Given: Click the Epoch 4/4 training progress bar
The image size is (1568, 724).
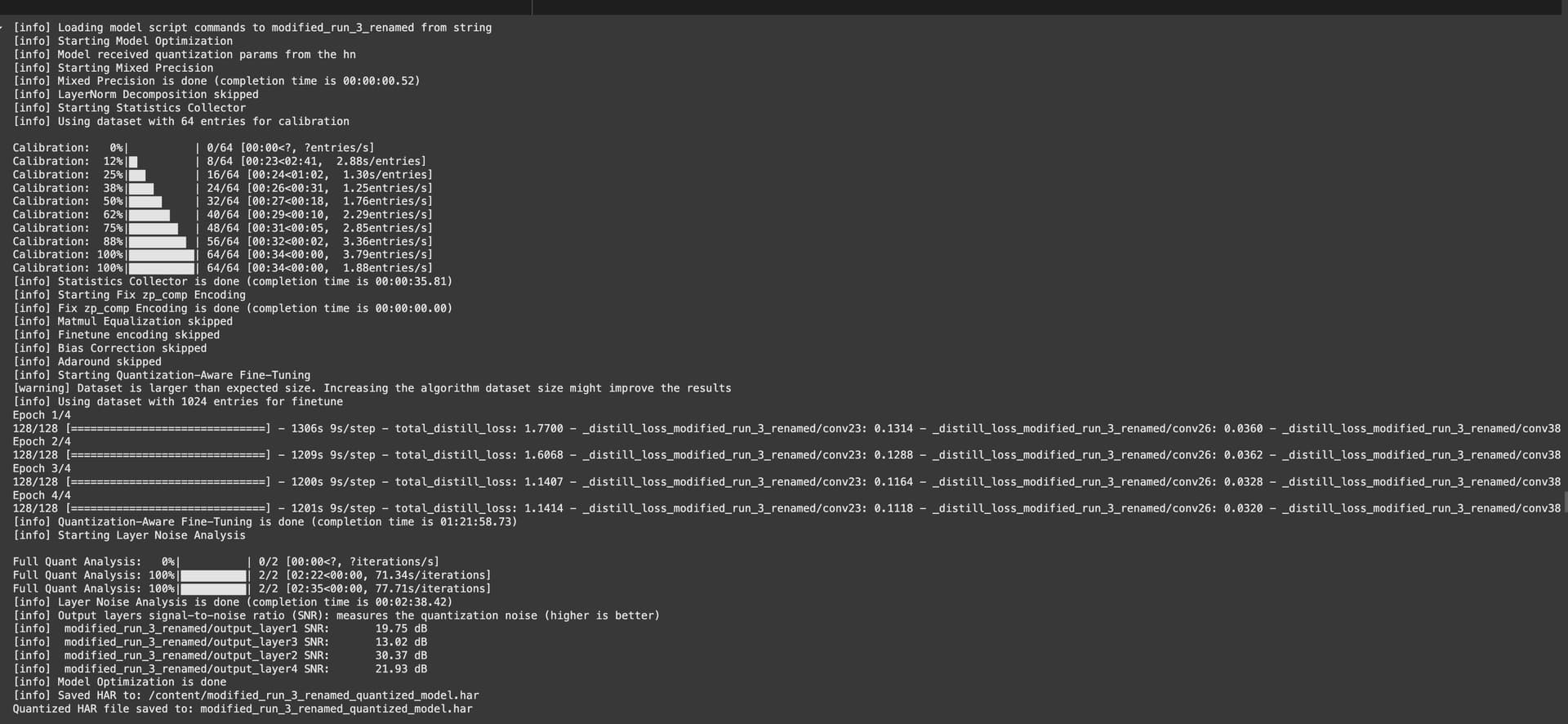Looking at the screenshot, I should 167,509.
